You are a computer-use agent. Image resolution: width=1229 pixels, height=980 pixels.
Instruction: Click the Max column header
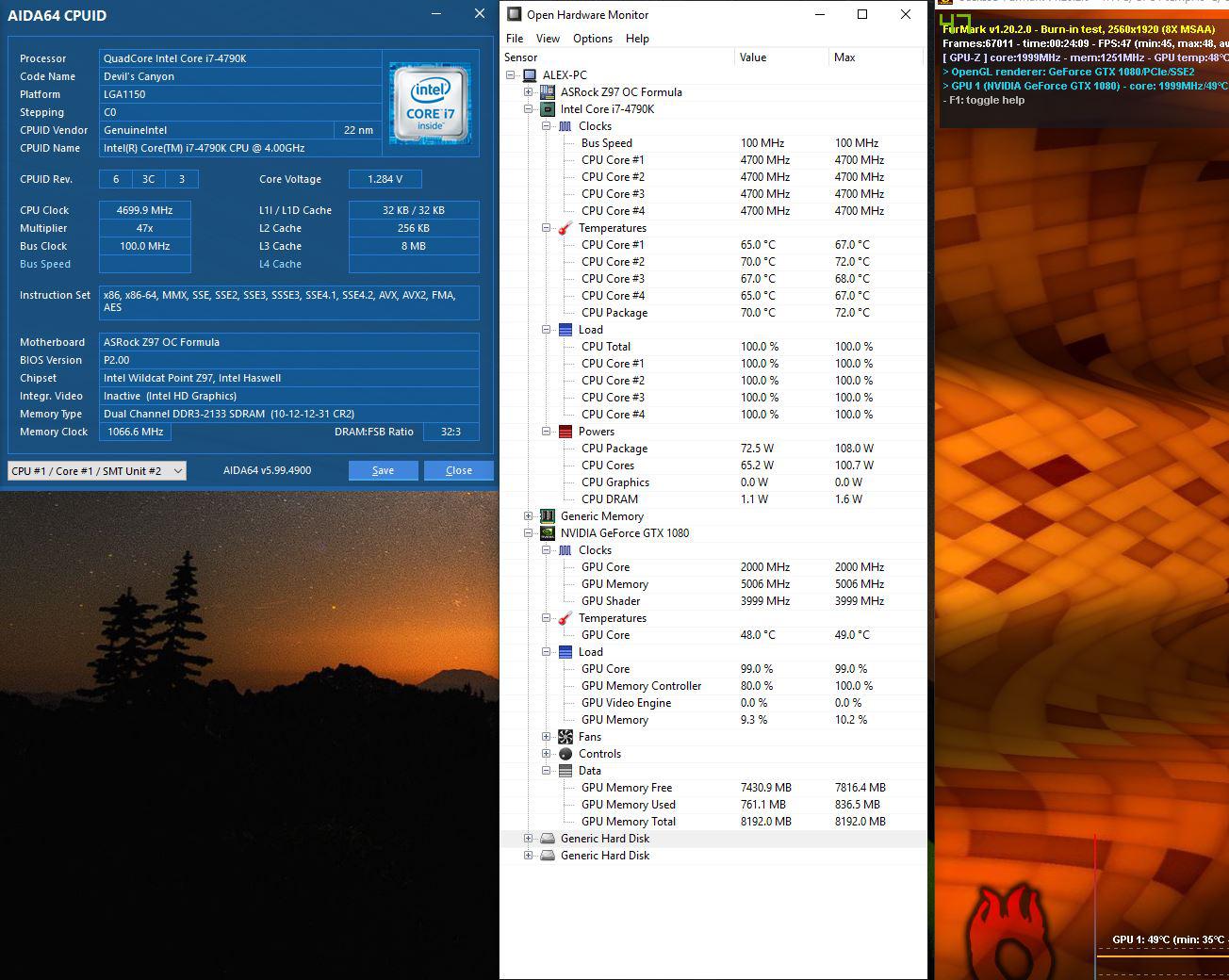click(876, 57)
